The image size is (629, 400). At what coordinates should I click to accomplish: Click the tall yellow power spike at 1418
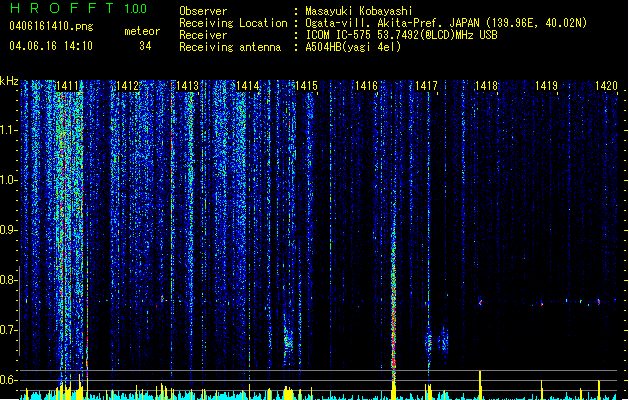tap(480, 385)
